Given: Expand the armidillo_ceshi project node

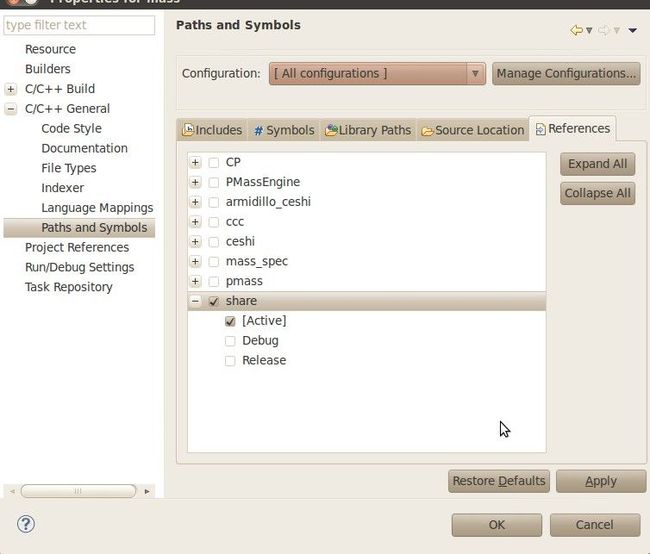Looking at the screenshot, I should (195, 202).
